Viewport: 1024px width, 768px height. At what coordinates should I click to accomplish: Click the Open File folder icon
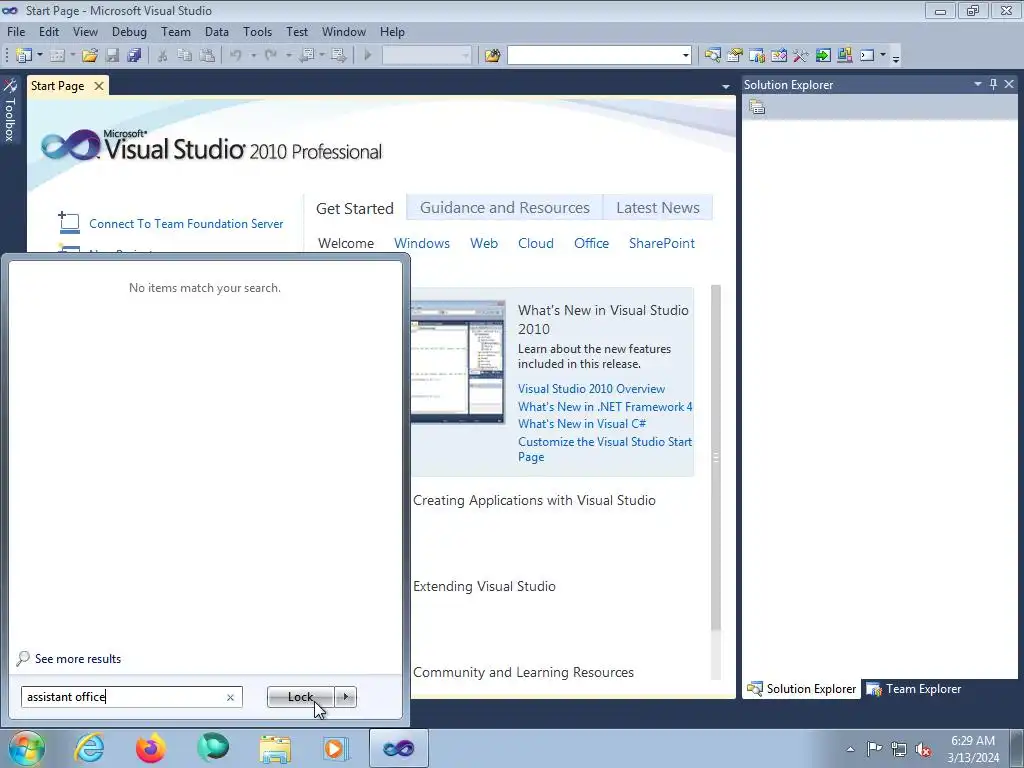(90, 56)
